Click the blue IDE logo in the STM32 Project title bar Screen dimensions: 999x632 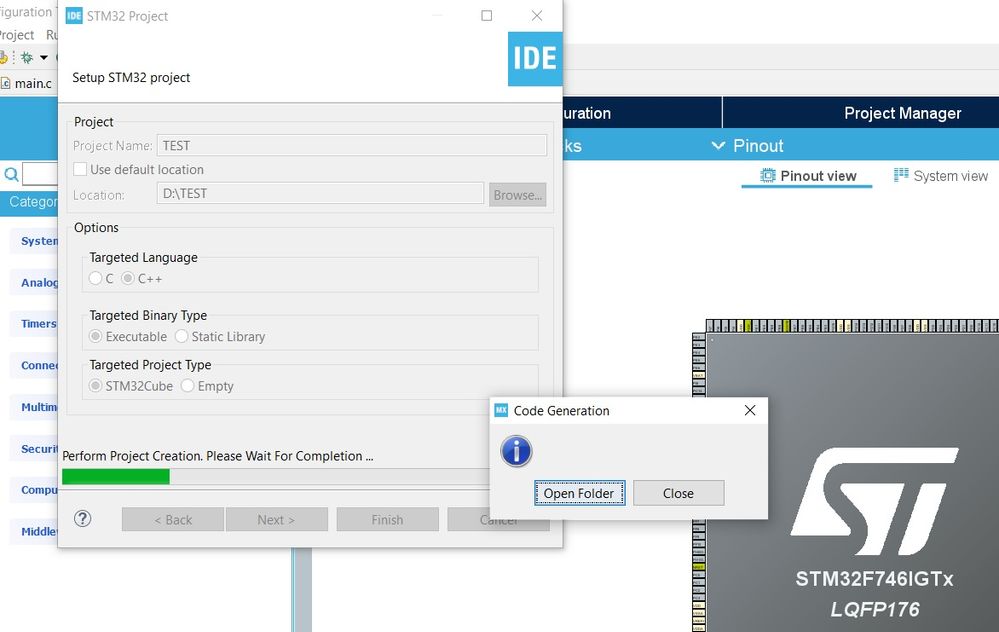click(x=74, y=16)
